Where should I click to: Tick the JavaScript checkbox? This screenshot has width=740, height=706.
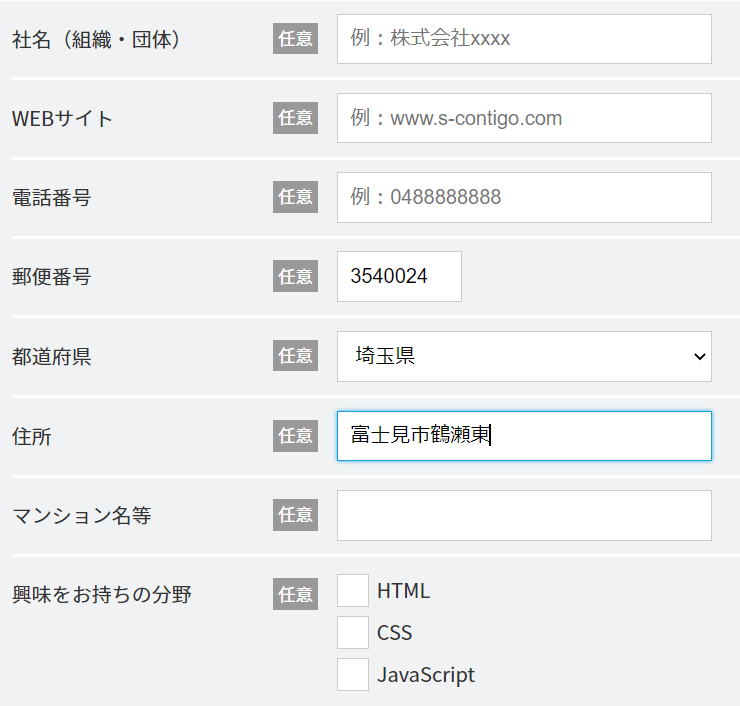(x=353, y=674)
